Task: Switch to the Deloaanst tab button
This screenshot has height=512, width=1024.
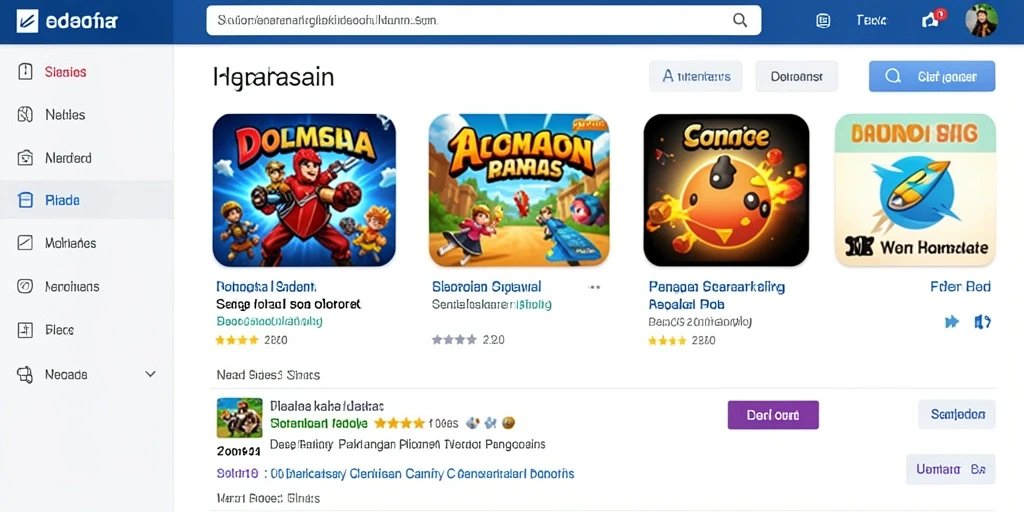Action: [x=797, y=76]
